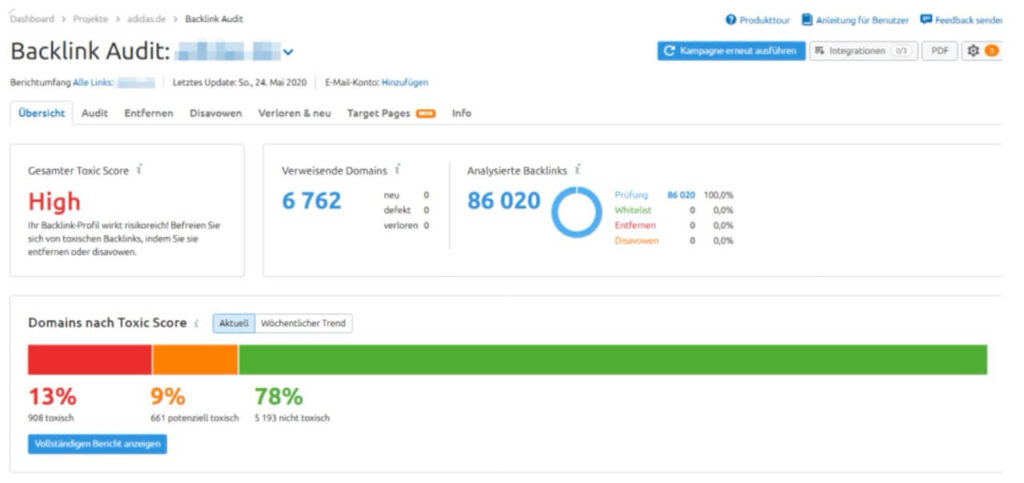Image resolution: width=1024 pixels, height=483 pixels.
Task: Open the Disavowen tab
Action: 216,113
